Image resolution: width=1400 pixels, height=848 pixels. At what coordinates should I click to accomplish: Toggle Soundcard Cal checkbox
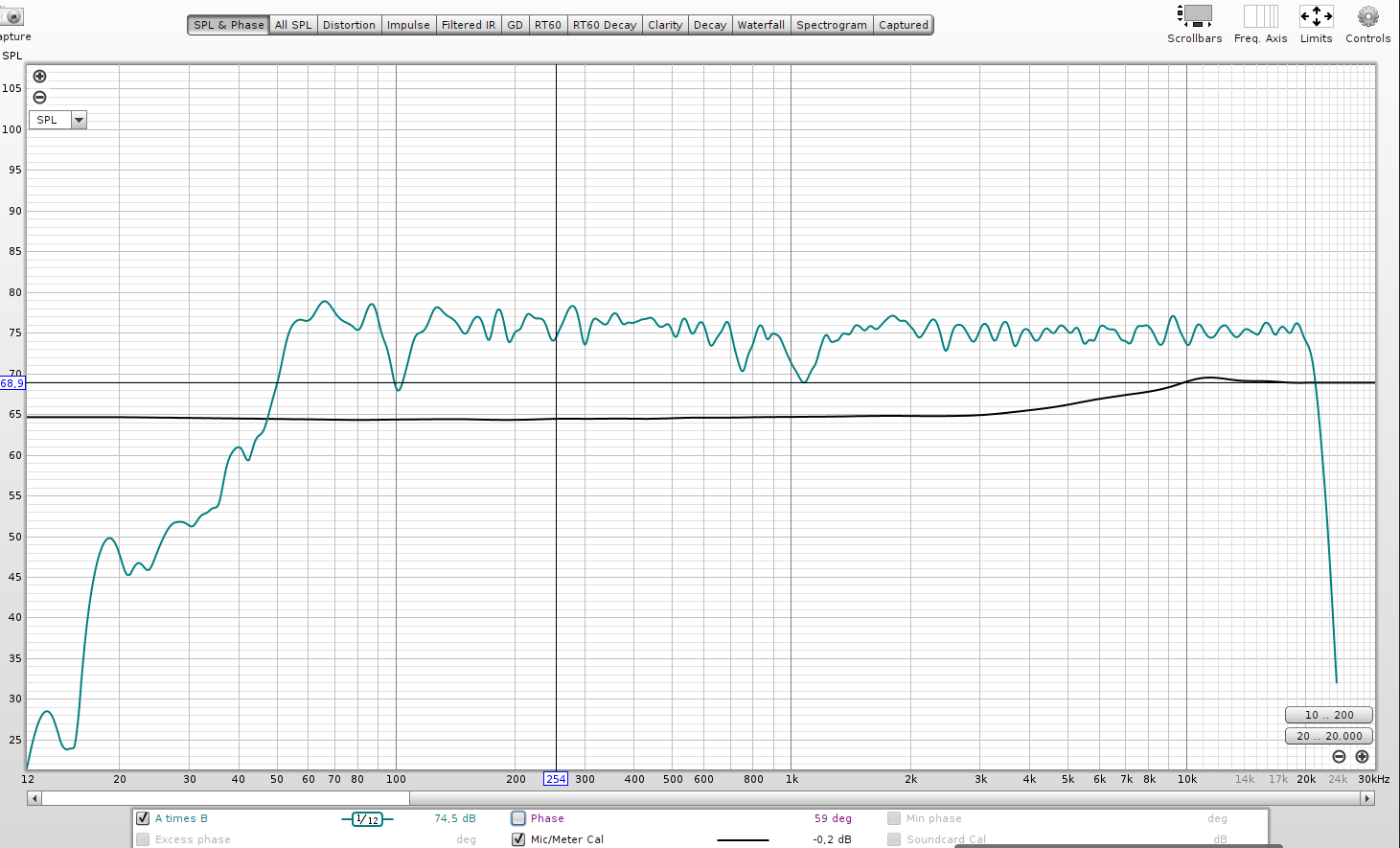tap(894, 839)
